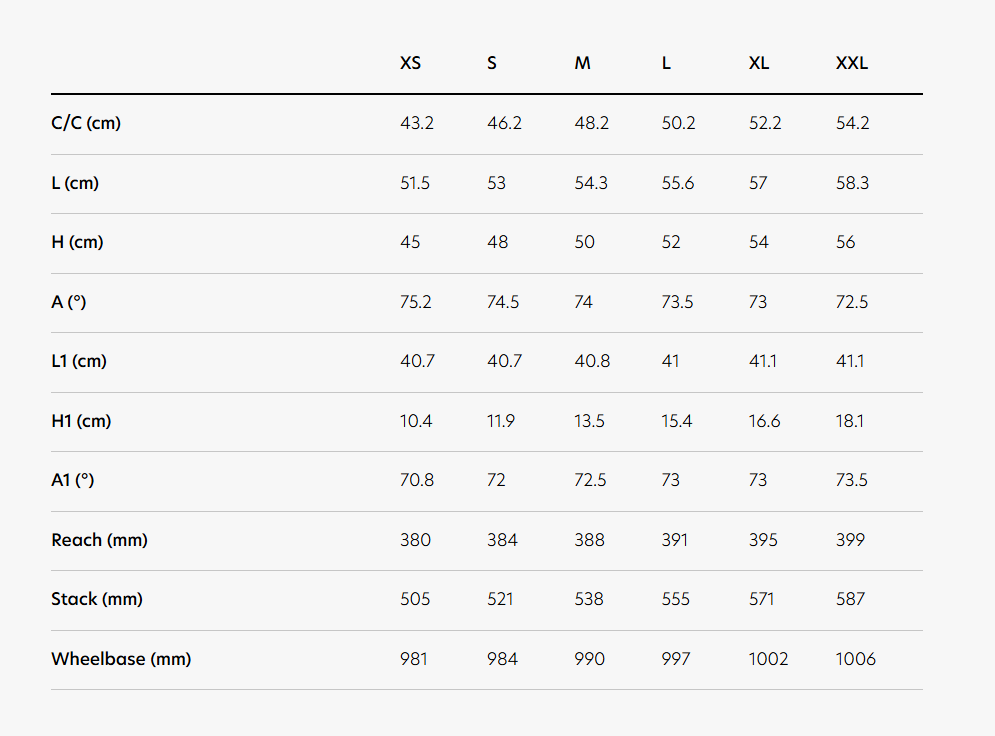Click the A1 (°) row label
The width and height of the screenshot is (995, 736).
coord(73,480)
